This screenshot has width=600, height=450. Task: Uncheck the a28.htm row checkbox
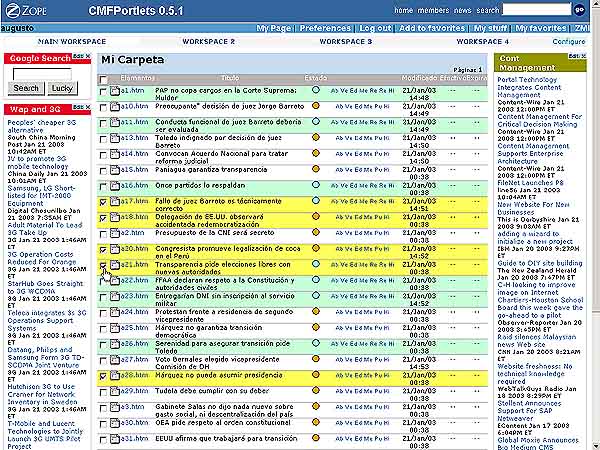103,377
